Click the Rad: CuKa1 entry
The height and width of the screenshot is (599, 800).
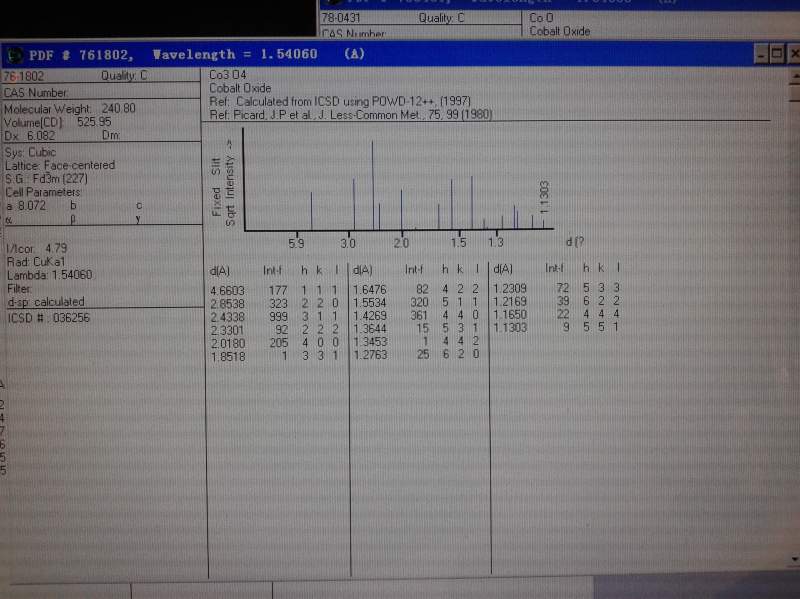(x=36, y=262)
